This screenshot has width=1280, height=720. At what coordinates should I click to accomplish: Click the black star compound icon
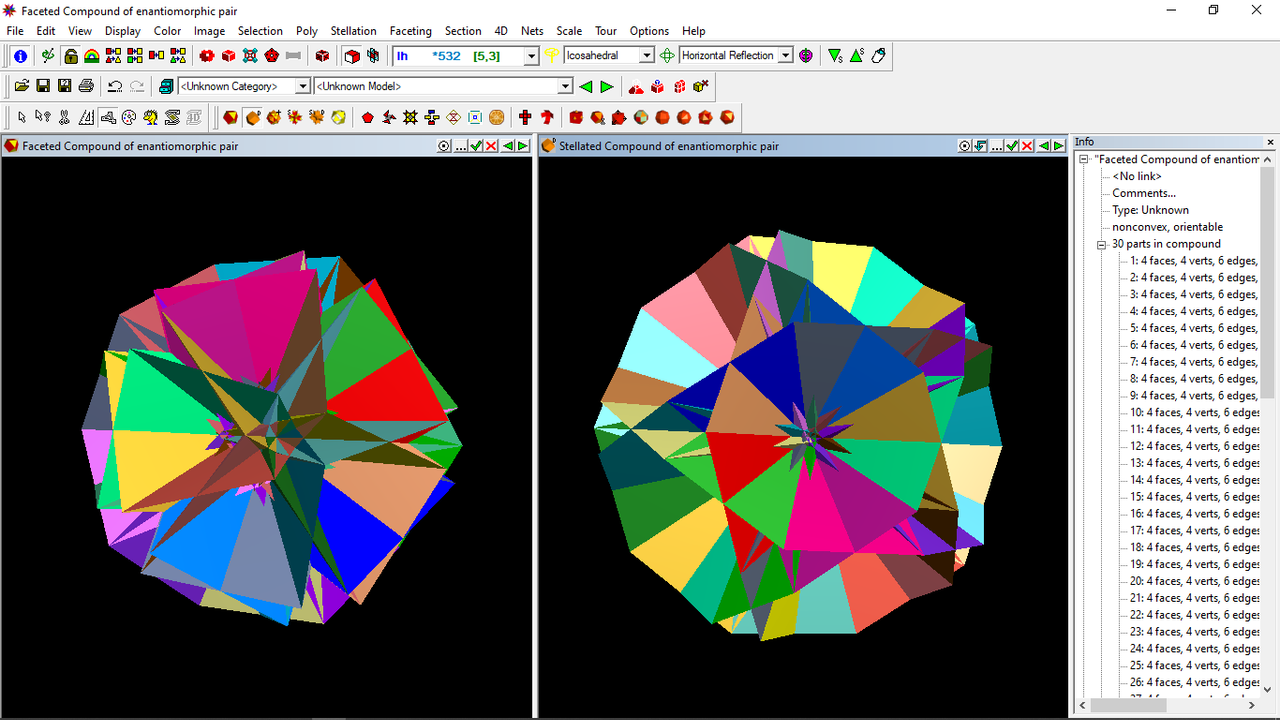[410, 117]
